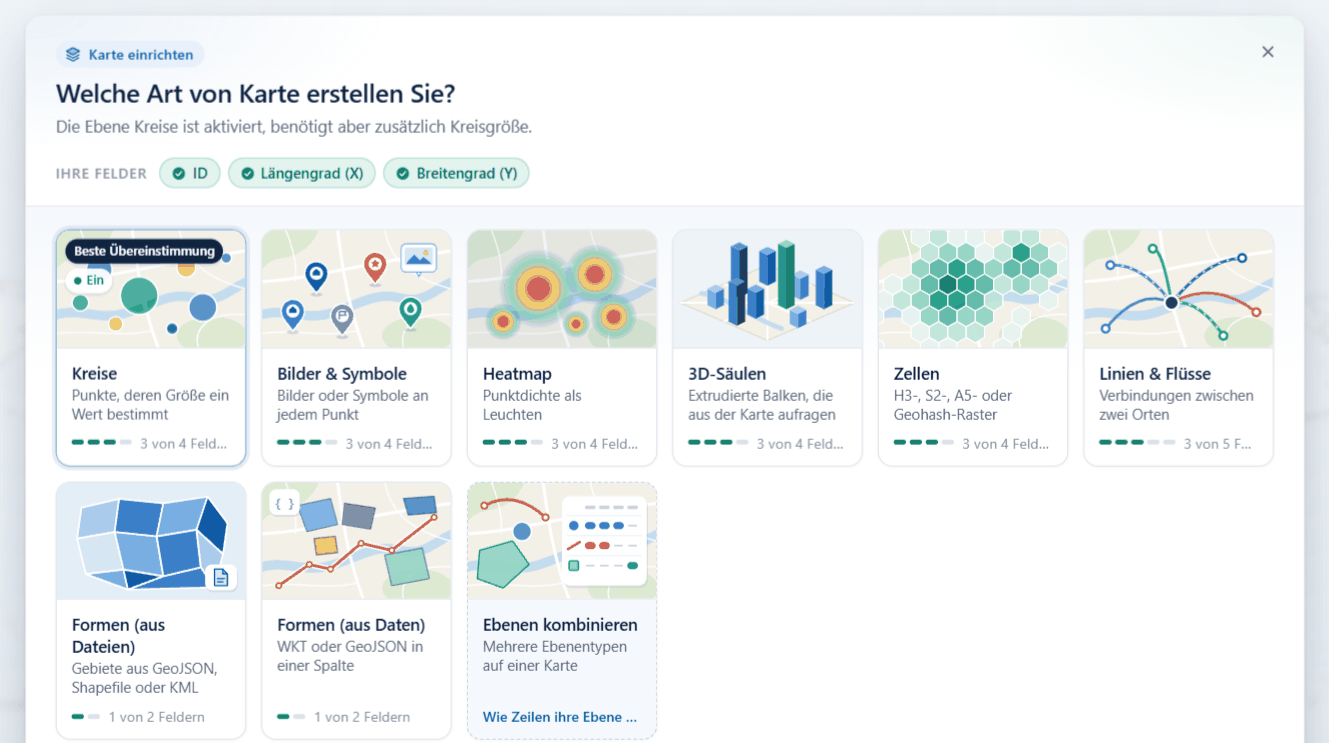Toggle the Breitengrad (Y) field chip
Screen dimensions: 1329x743
coord(456,173)
